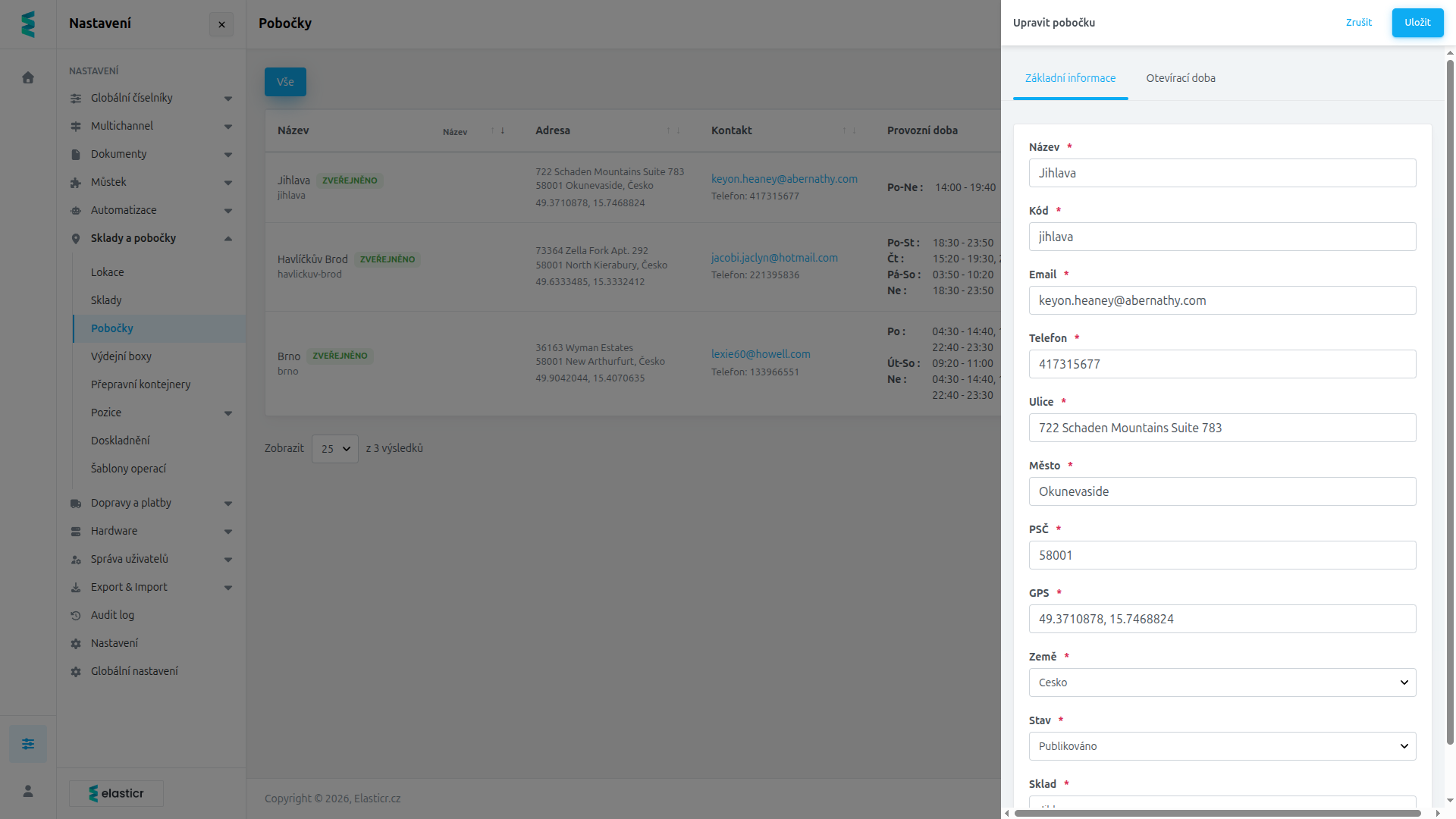
Task: Change the results-per-page dropdown showing 25
Action: pyautogui.click(x=334, y=449)
